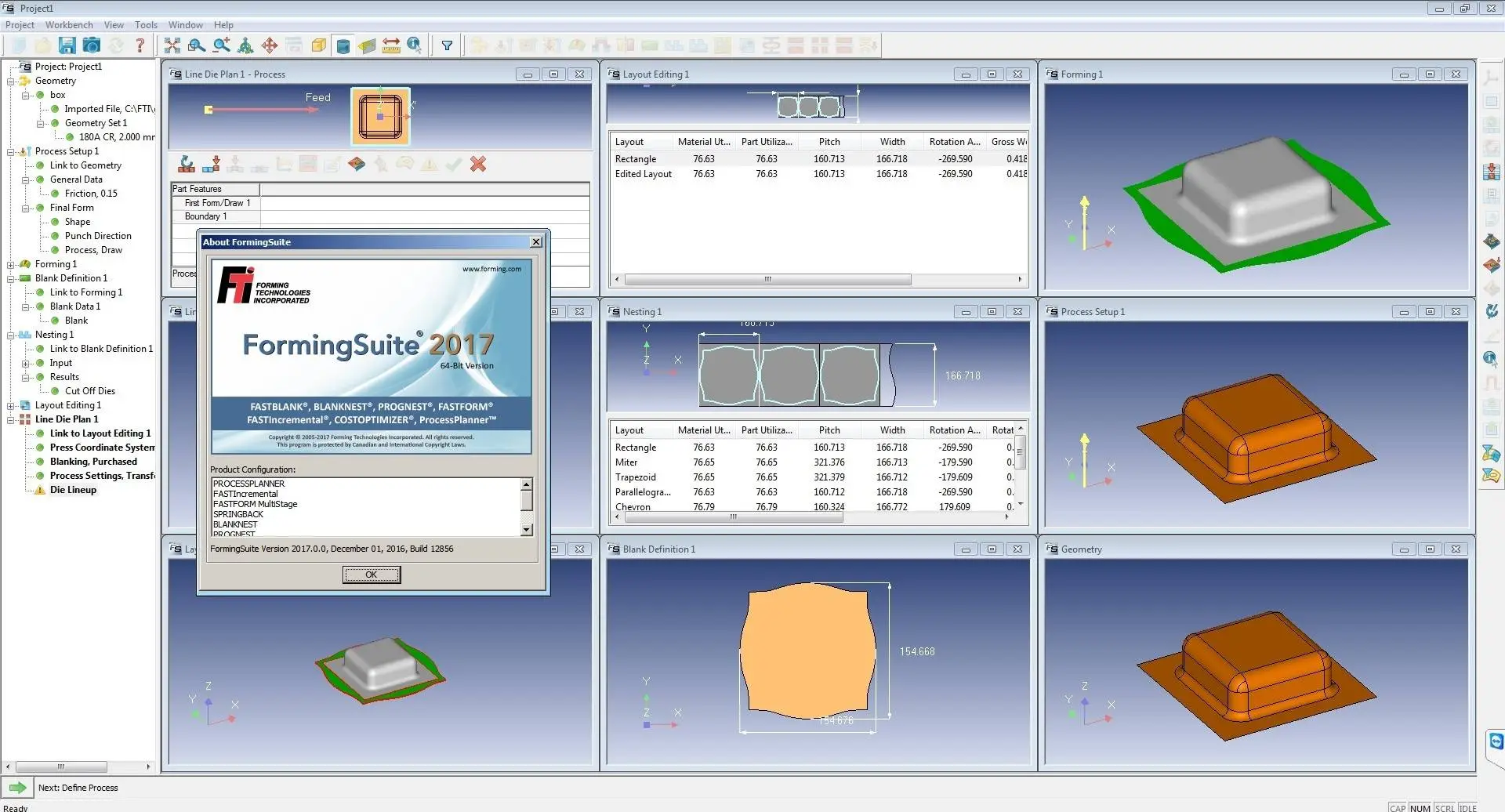The width and height of the screenshot is (1505, 812).
Task: Click the Filter funnel toolbar icon
Action: coord(447,45)
